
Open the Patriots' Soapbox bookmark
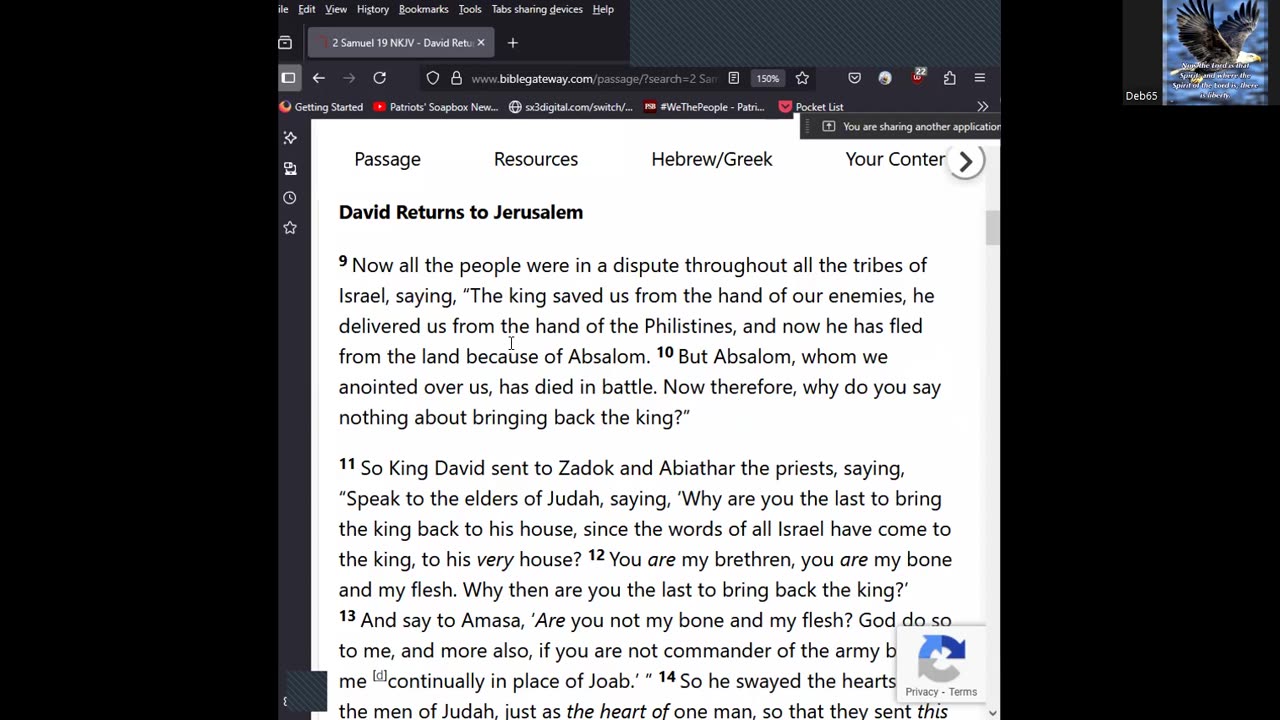click(435, 107)
